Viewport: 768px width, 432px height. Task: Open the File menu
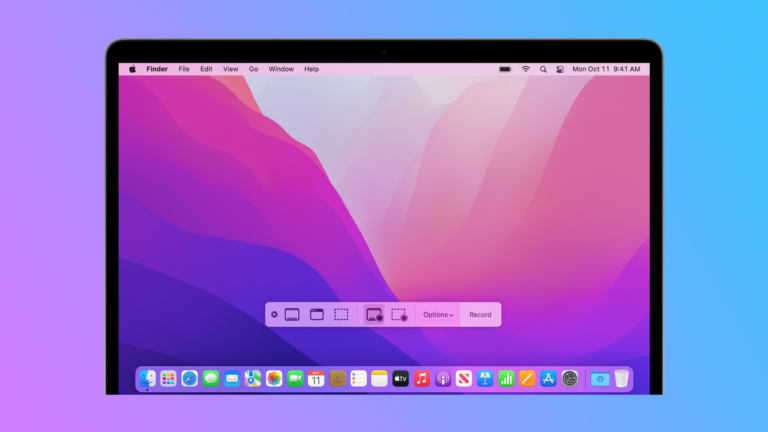184,69
